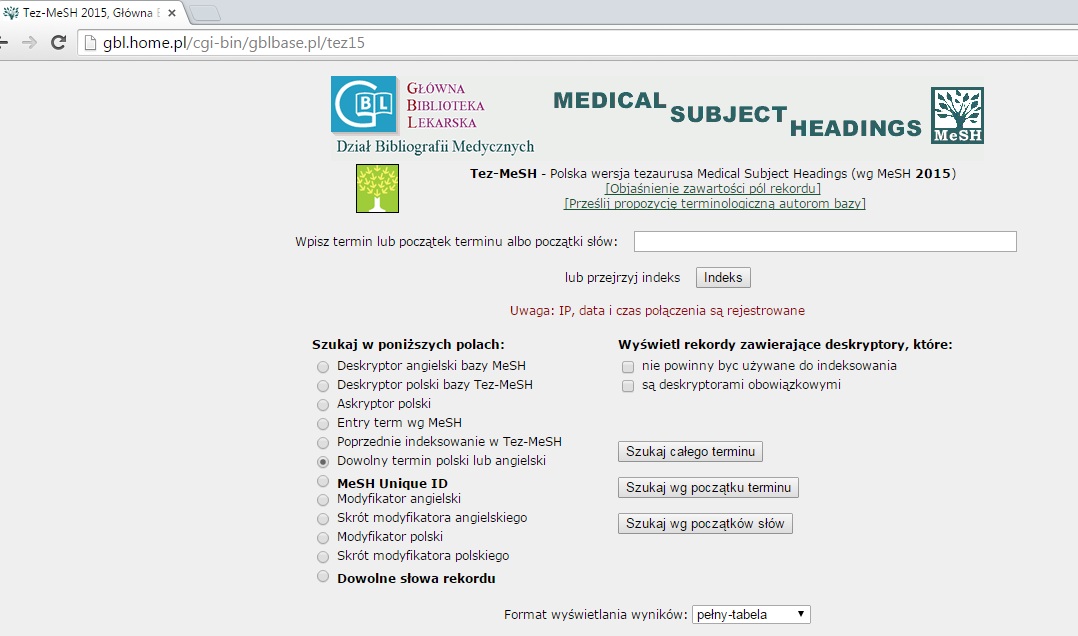Open Objaśnienie zawartości pól rekordu link
The image size is (1078, 636).
coord(713,188)
